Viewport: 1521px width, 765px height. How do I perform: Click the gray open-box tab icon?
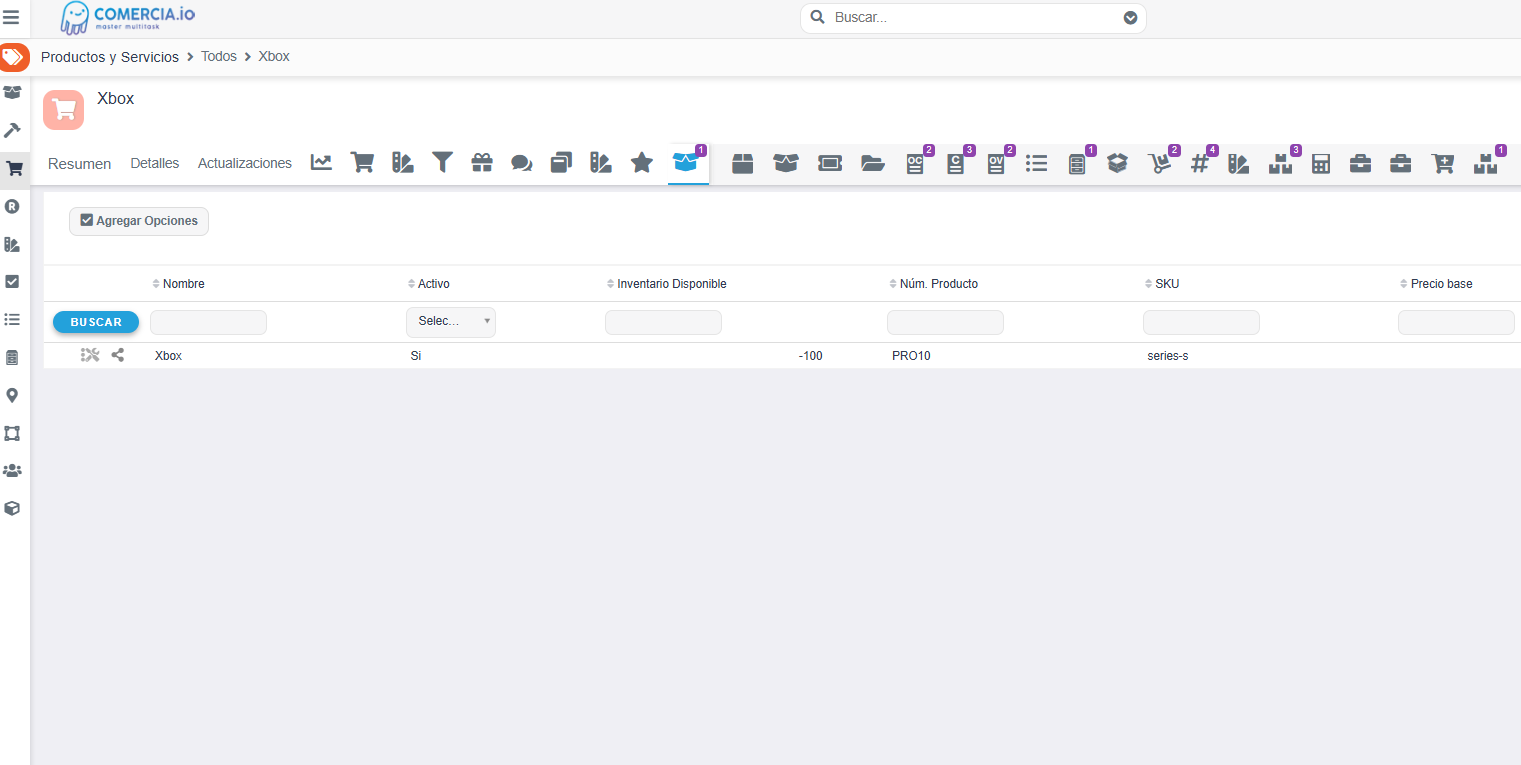click(x=786, y=163)
